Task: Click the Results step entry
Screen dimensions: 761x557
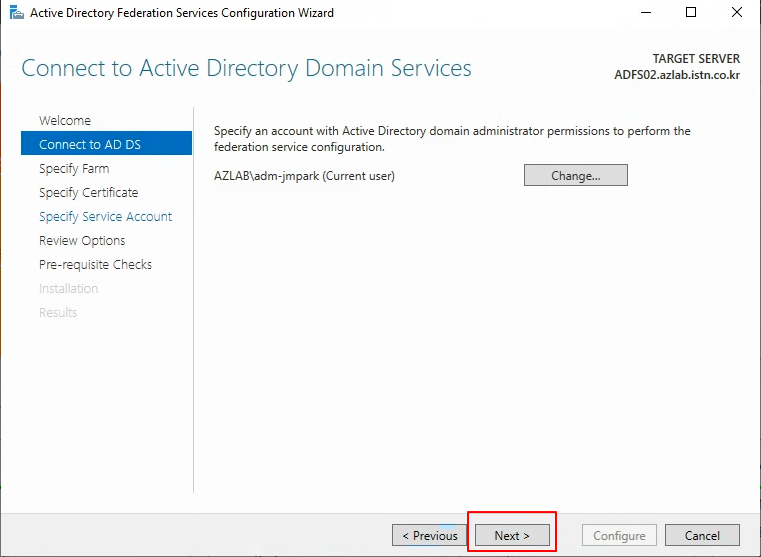Action: click(x=58, y=312)
